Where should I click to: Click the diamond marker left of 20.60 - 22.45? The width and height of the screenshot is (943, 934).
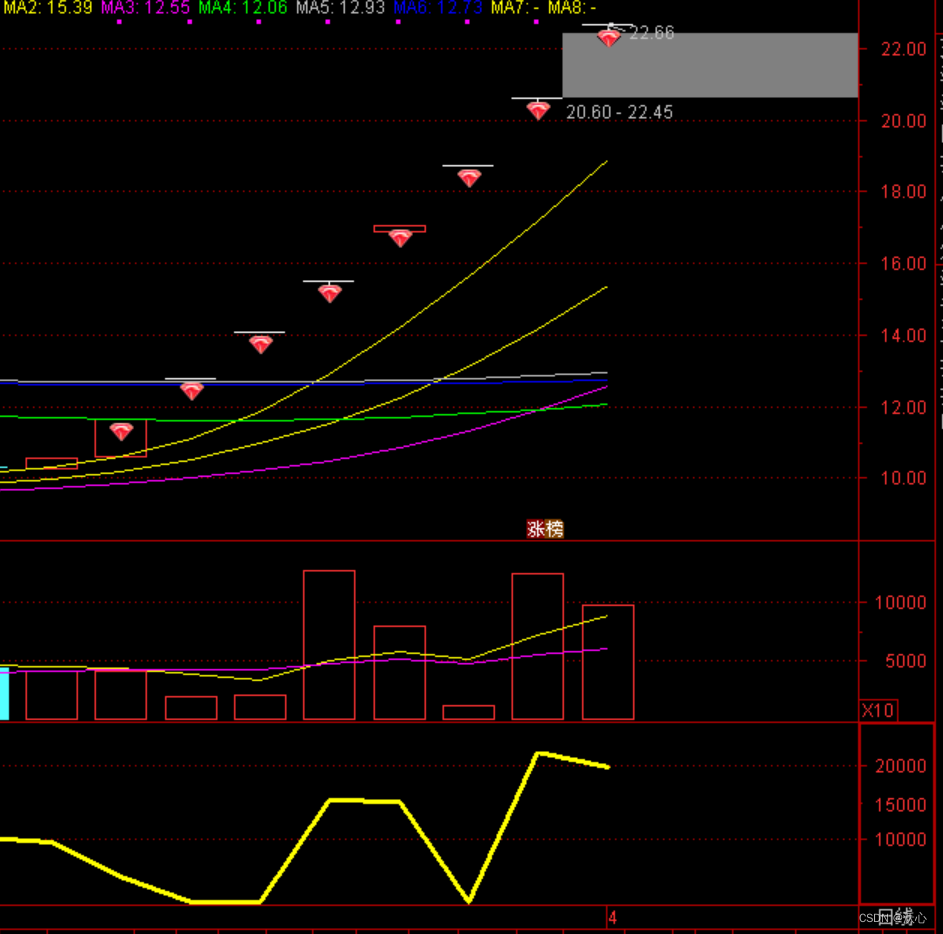[x=538, y=111]
